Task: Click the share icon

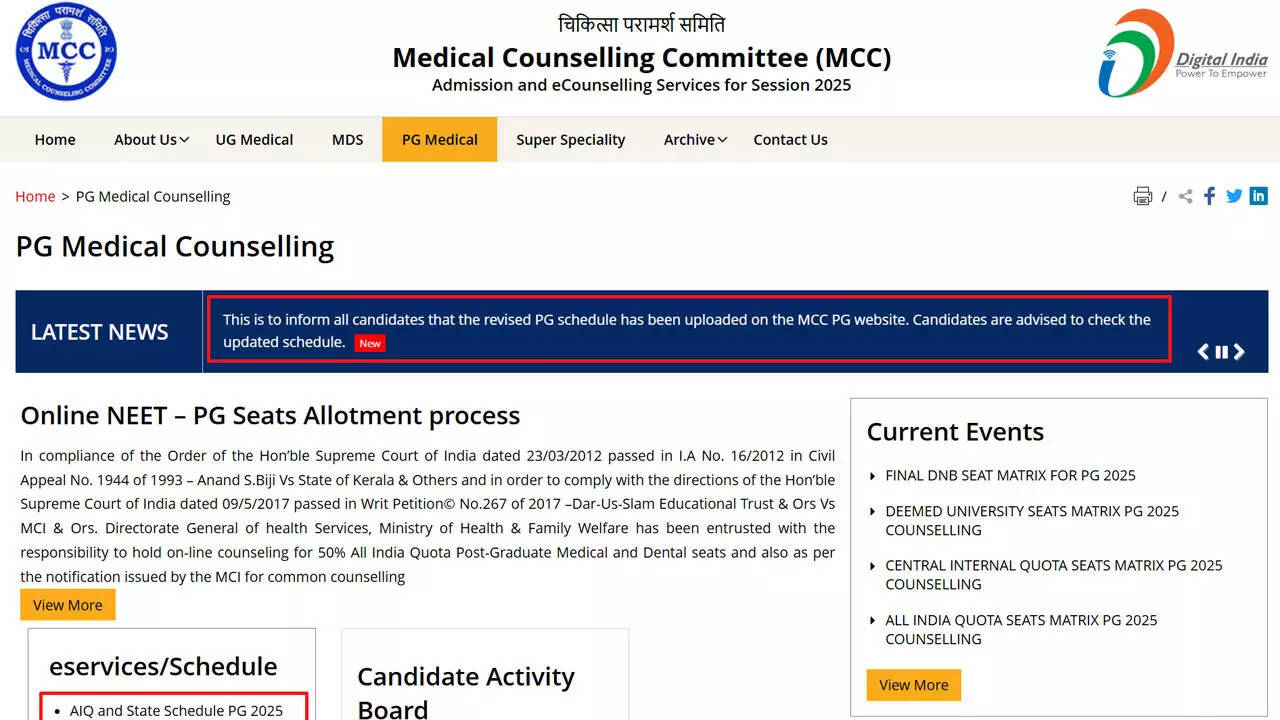Action: coord(1186,196)
